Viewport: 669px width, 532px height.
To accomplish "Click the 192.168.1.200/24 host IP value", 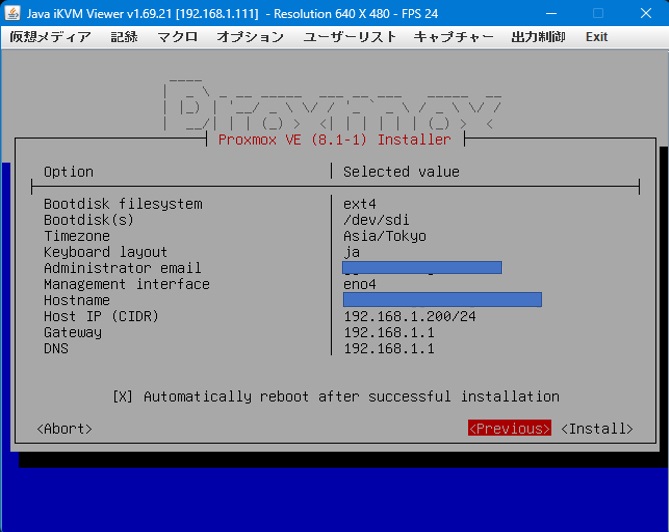I will 410,316.
